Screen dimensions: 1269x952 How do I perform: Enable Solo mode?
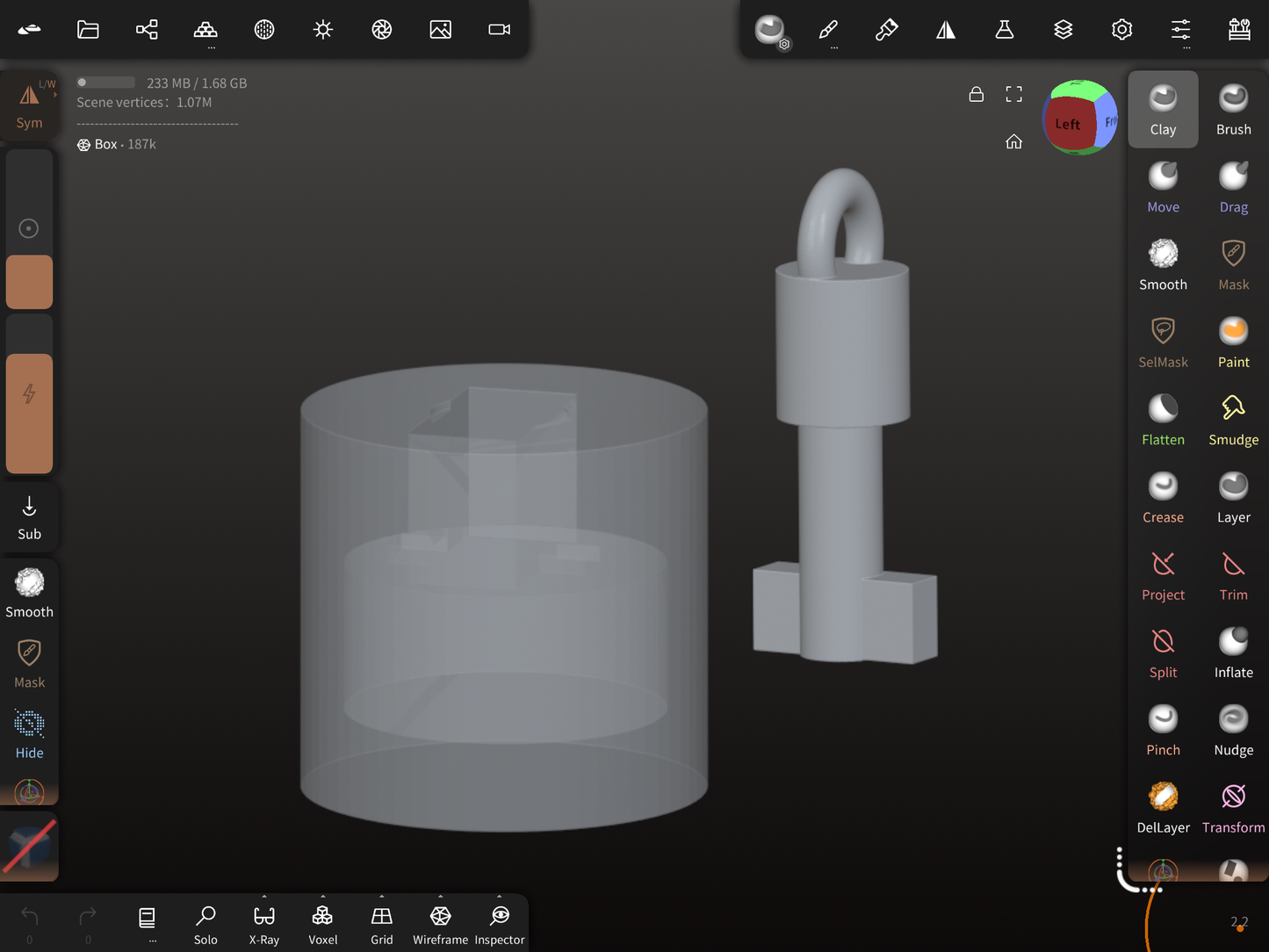pyautogui.click(x=205, y=922)
